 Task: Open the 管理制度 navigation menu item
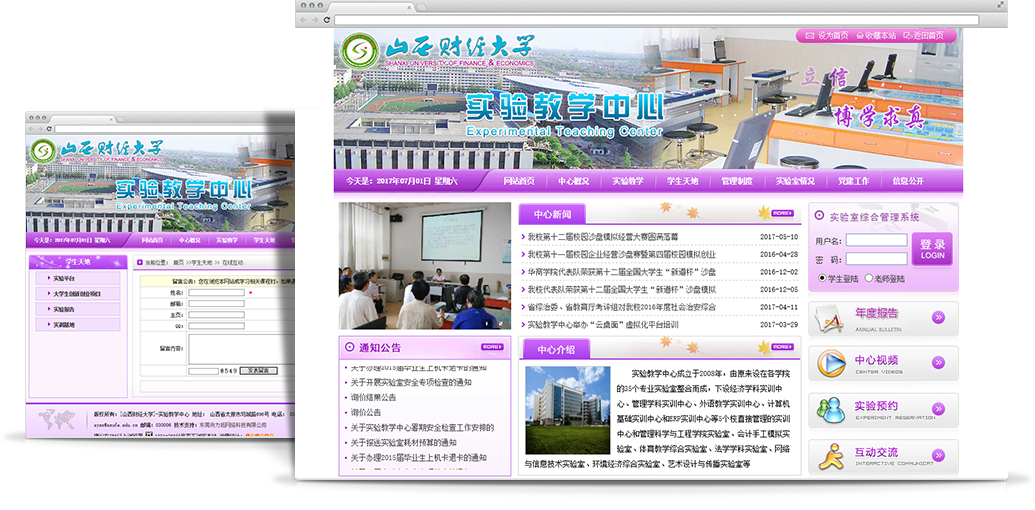[737, 181]
